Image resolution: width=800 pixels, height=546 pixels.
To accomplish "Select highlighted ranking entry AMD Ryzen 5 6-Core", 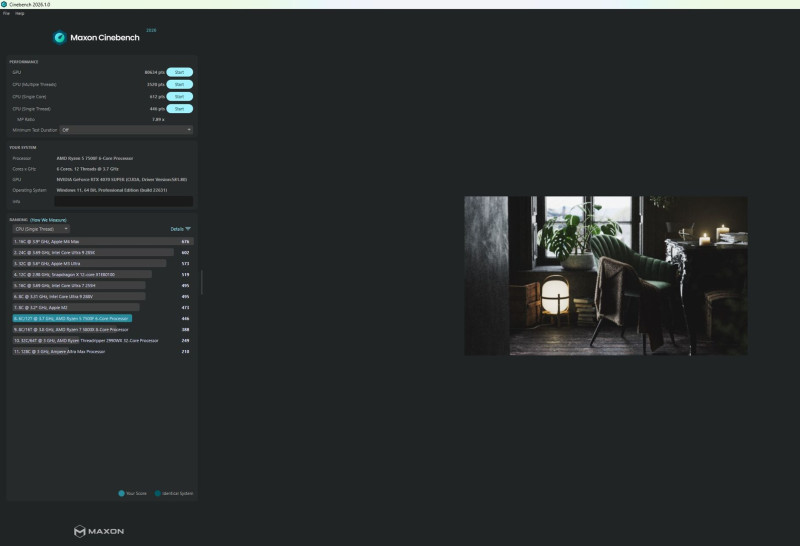I will click(x=103, y=318).
